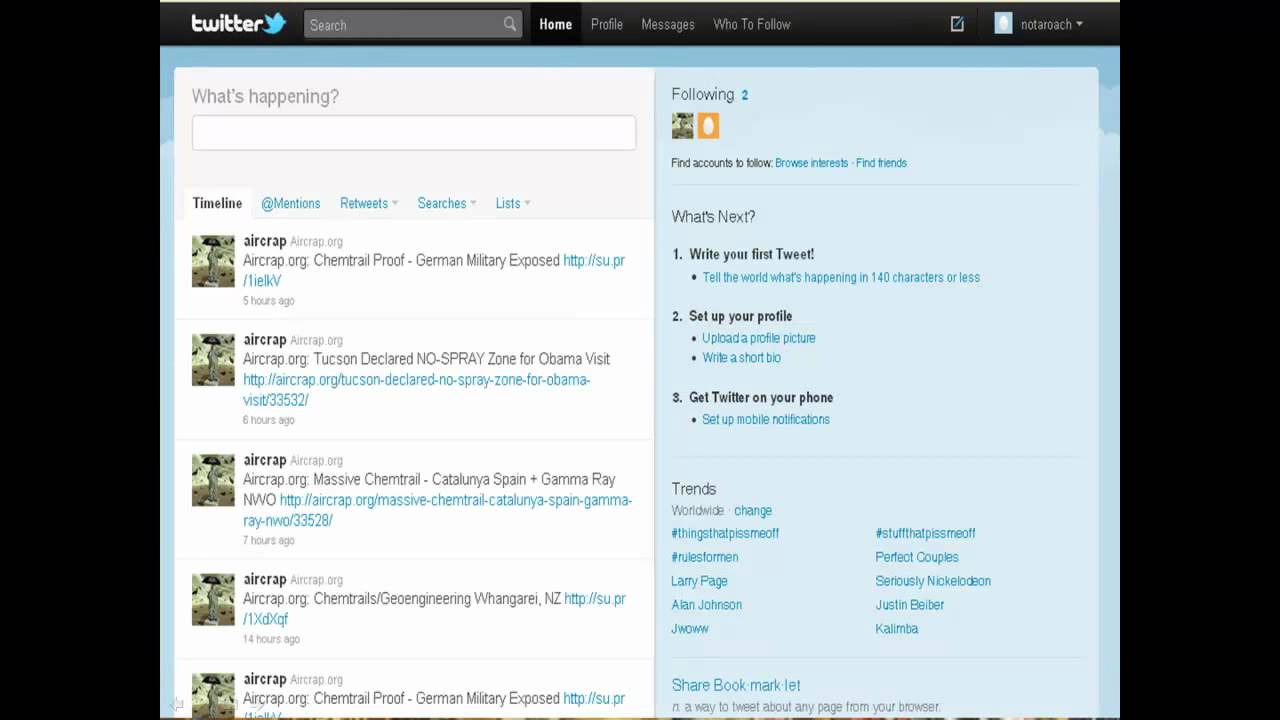
Task: Click Browse interests link
Action: (x=811, y=163)
